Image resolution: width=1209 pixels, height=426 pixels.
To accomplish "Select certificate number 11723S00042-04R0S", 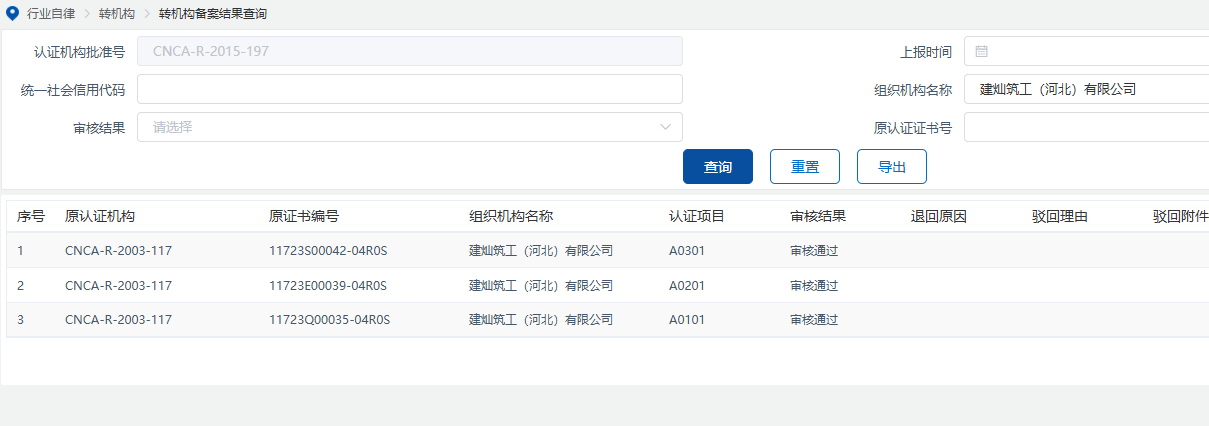I will click(328, 251).
